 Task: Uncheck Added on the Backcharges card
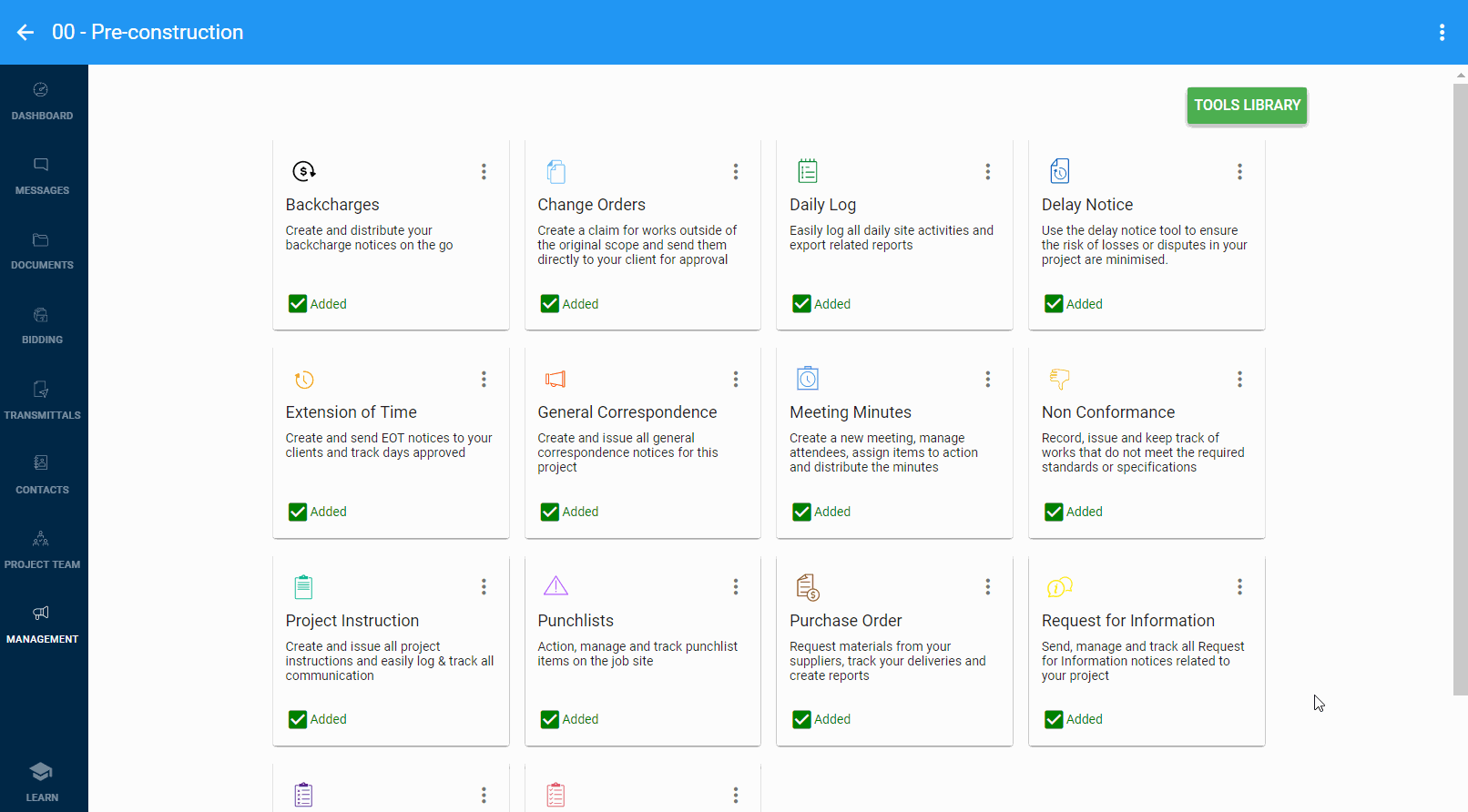coord(298,304)
